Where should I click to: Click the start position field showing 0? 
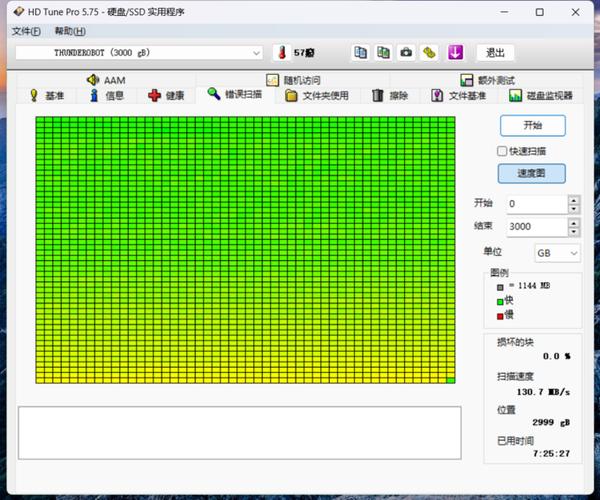pyautogui.click(x=537, y=204)
